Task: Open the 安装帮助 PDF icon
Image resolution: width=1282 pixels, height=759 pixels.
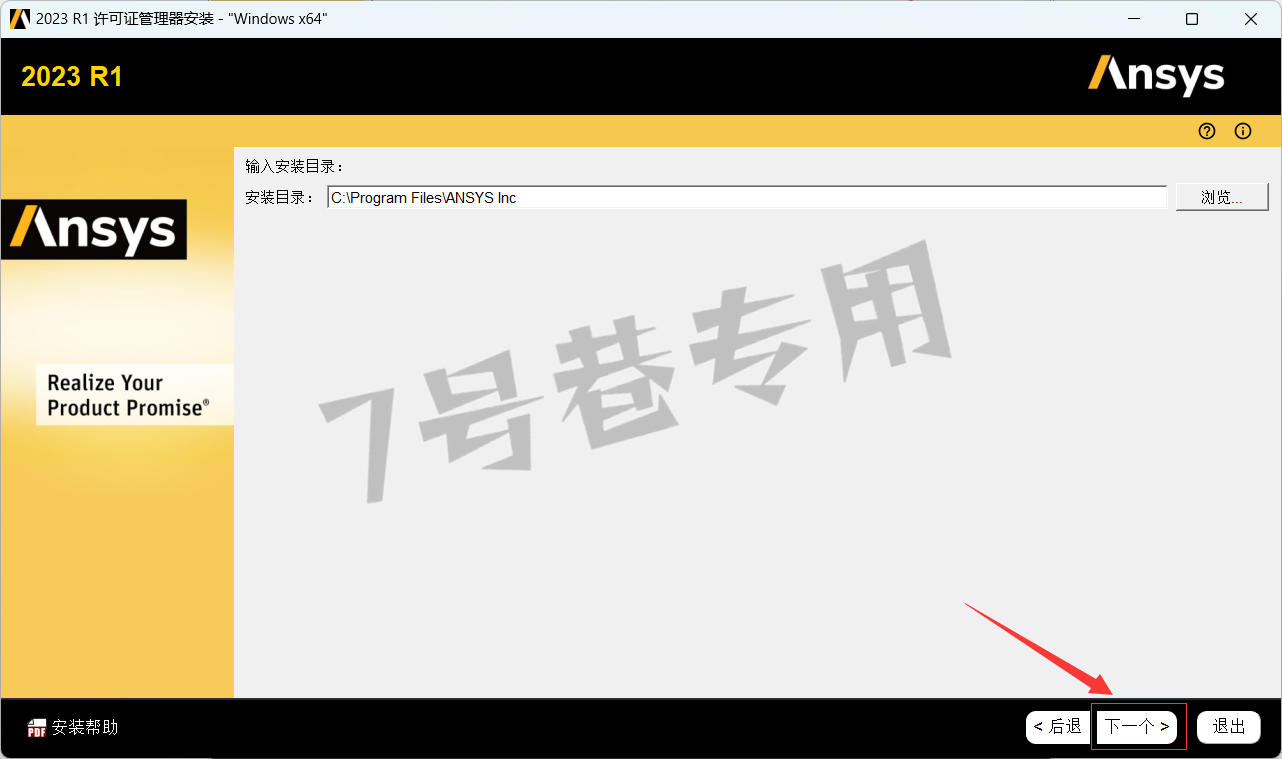Action: (37, 728)
